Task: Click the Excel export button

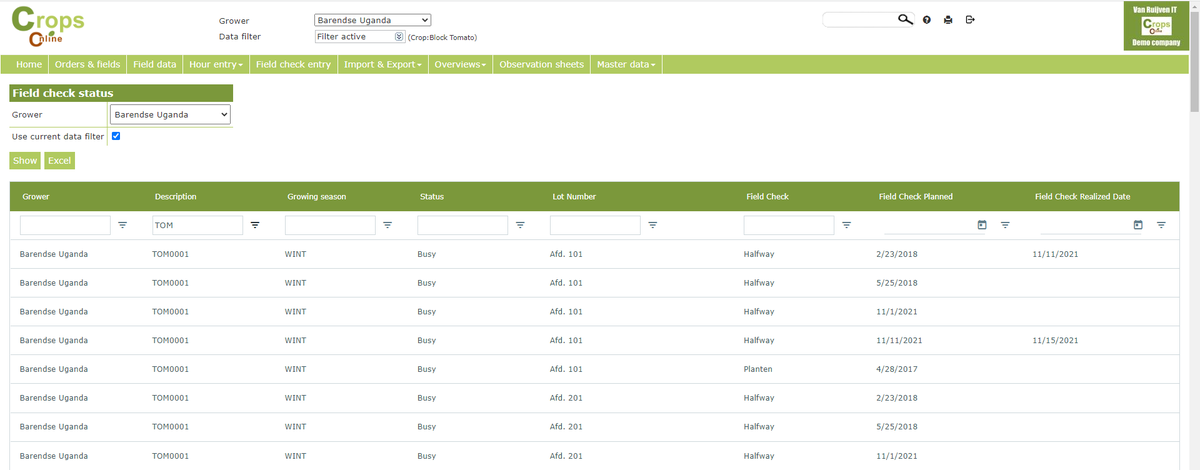Action: click(x=60, y=160)
